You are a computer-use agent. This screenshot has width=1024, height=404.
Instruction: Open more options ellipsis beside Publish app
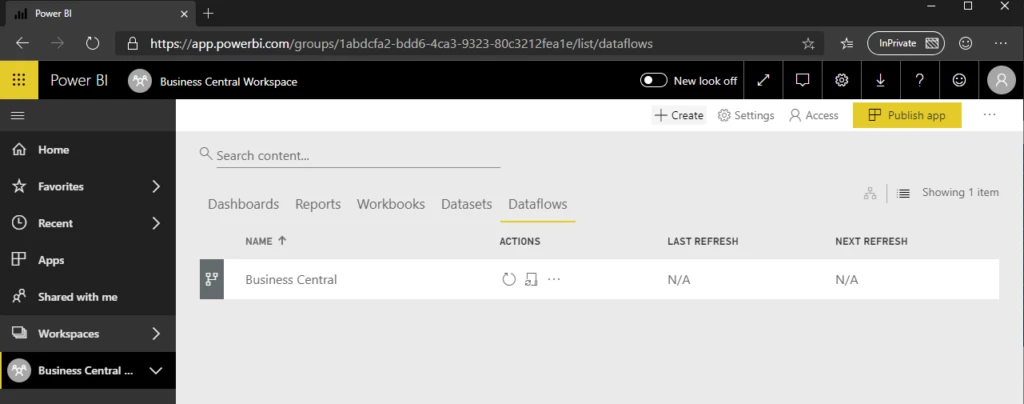tap(989, 115)
